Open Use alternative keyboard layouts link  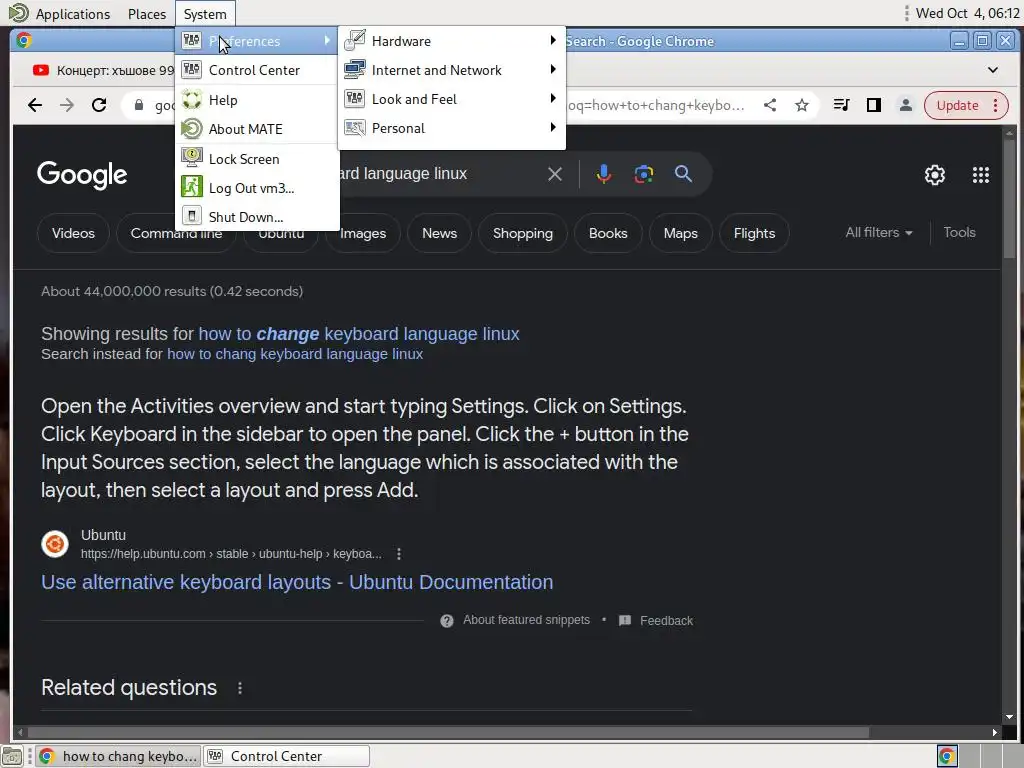[x=297, y=582]
